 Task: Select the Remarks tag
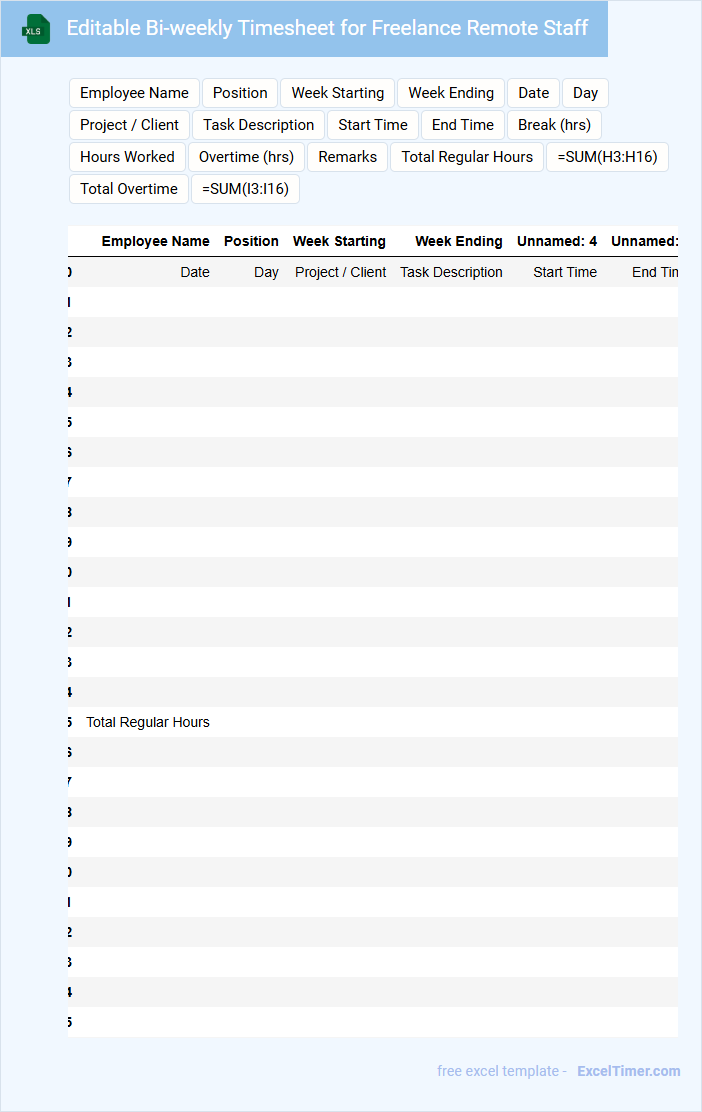[347, 157]
